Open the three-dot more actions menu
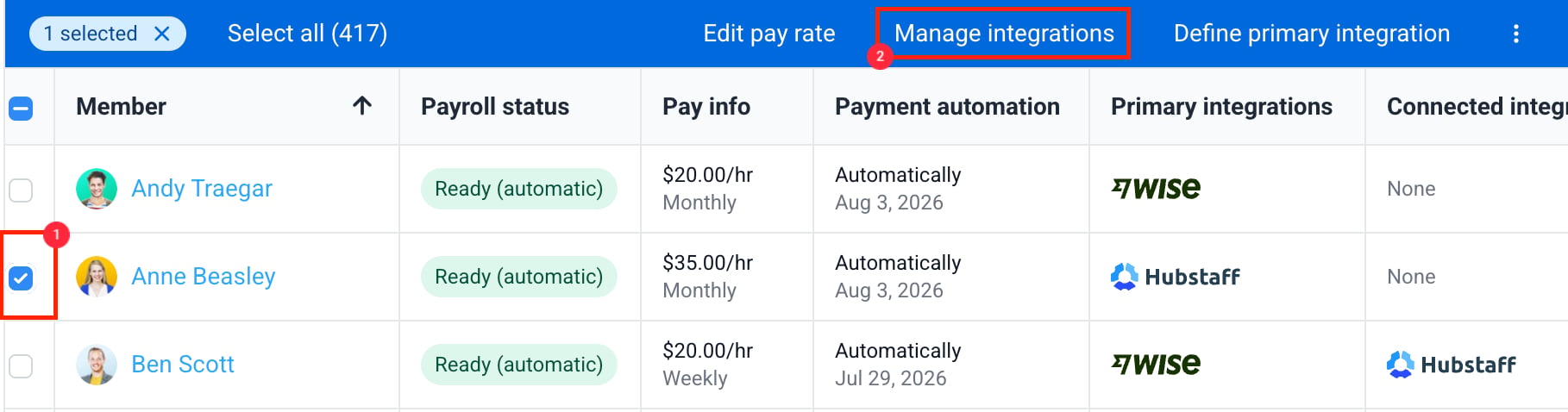1568x412 pixels. coord(1515,34)
